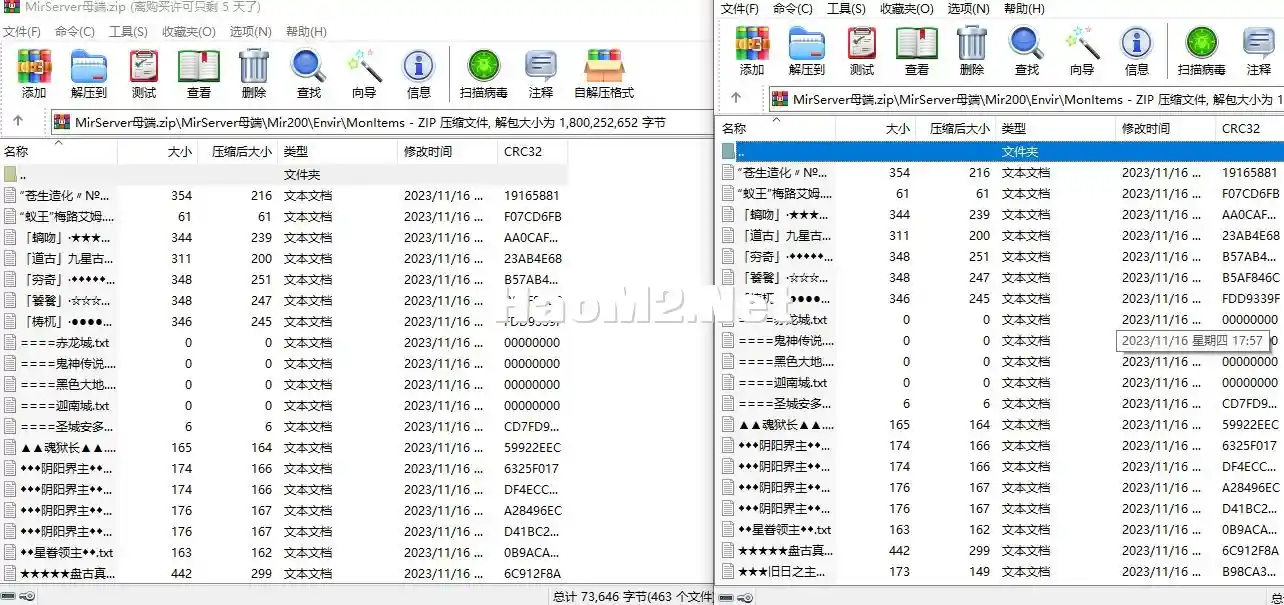Image resolution: width=1284 pixels, height=605 pixels.
Task: Open 工具(S) menu in left window
Action: point(129,31)
